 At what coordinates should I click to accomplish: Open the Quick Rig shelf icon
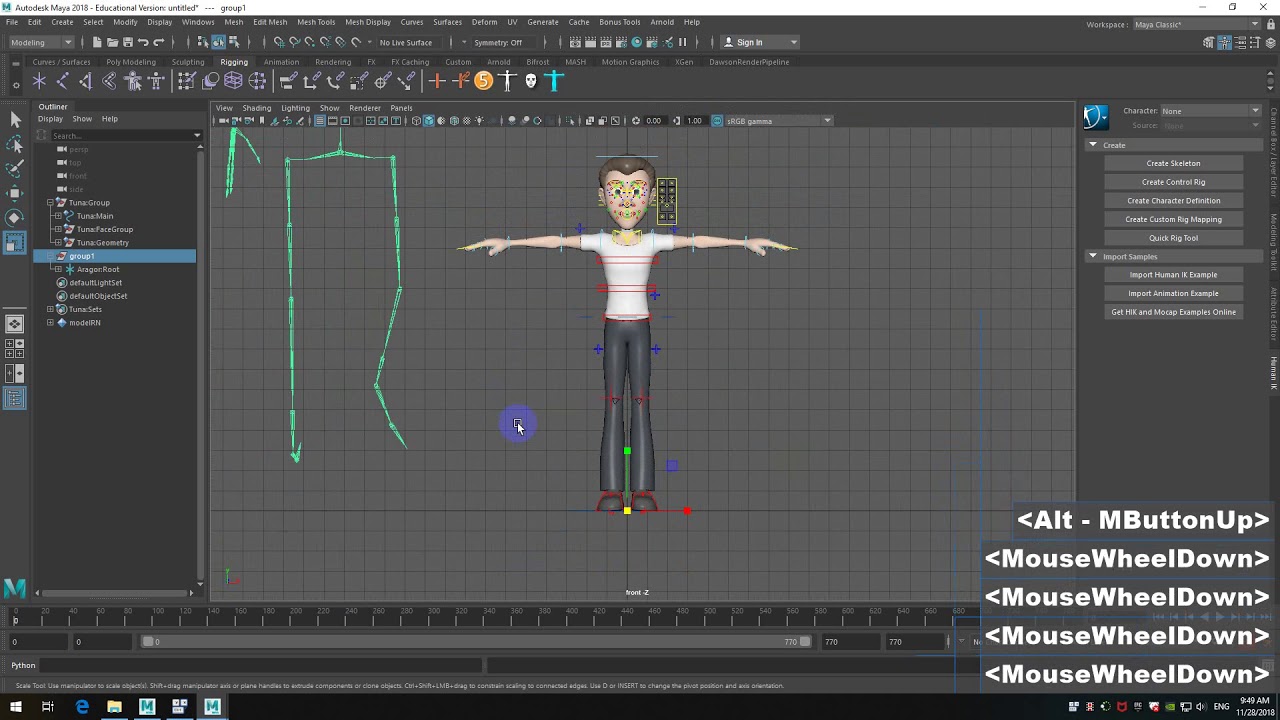(133, 81)
